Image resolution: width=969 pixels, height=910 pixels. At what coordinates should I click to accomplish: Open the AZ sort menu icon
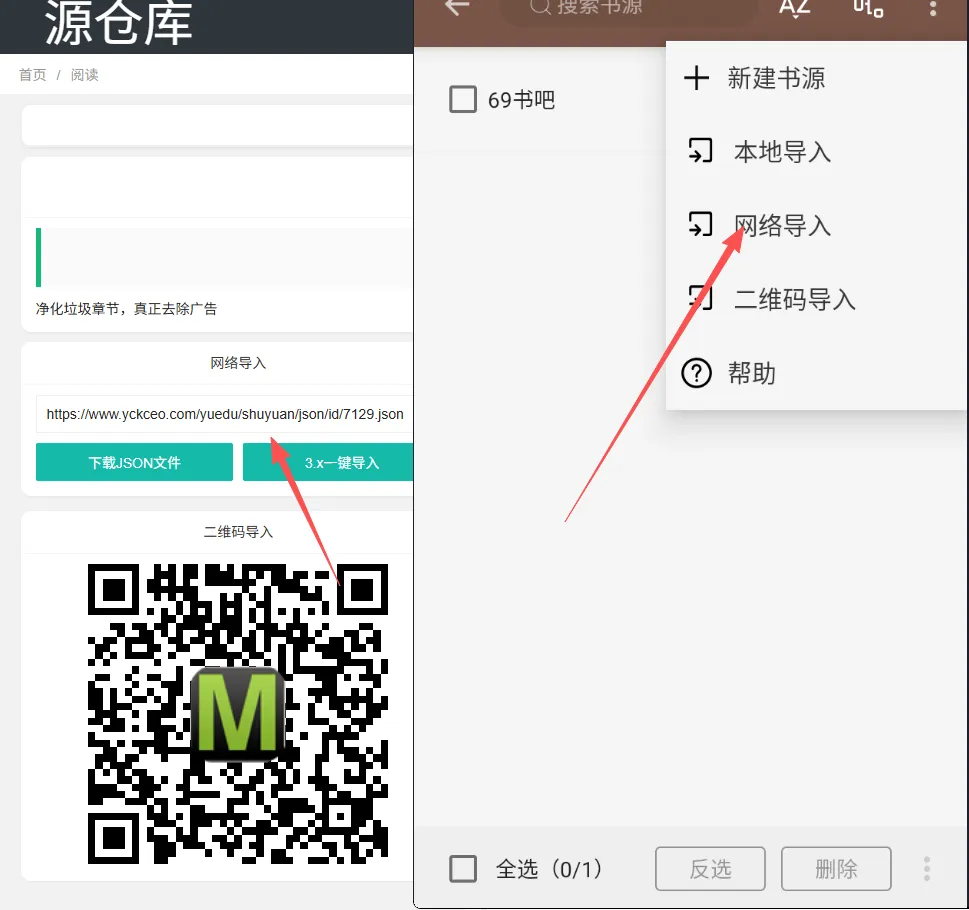click(x=795, y=9)
